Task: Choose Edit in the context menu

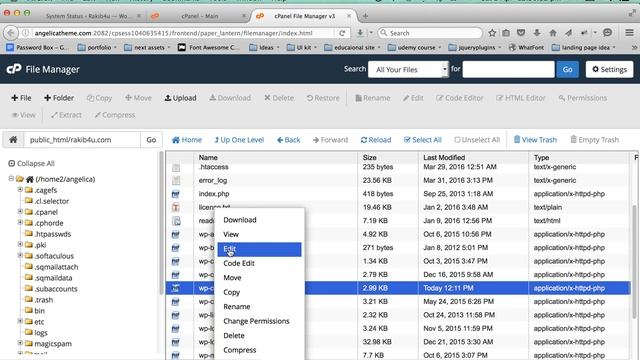Action: [x=259, y=249]
